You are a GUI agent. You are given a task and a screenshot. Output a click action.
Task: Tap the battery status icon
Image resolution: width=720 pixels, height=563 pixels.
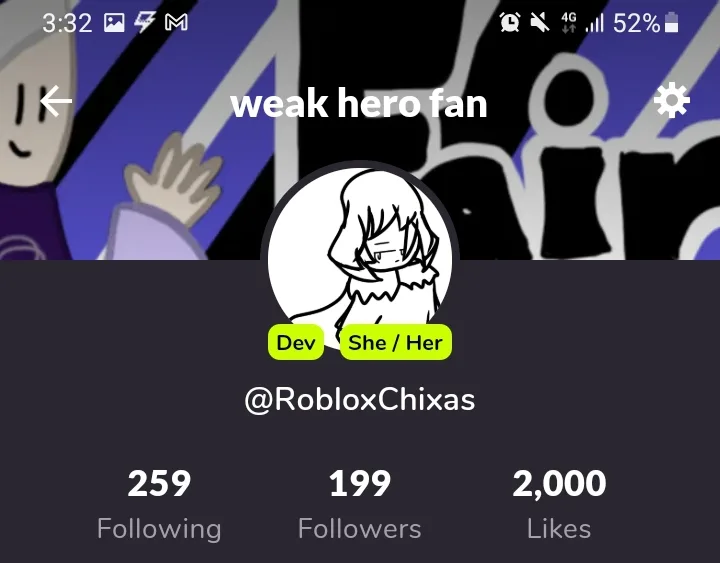(671, 22)
